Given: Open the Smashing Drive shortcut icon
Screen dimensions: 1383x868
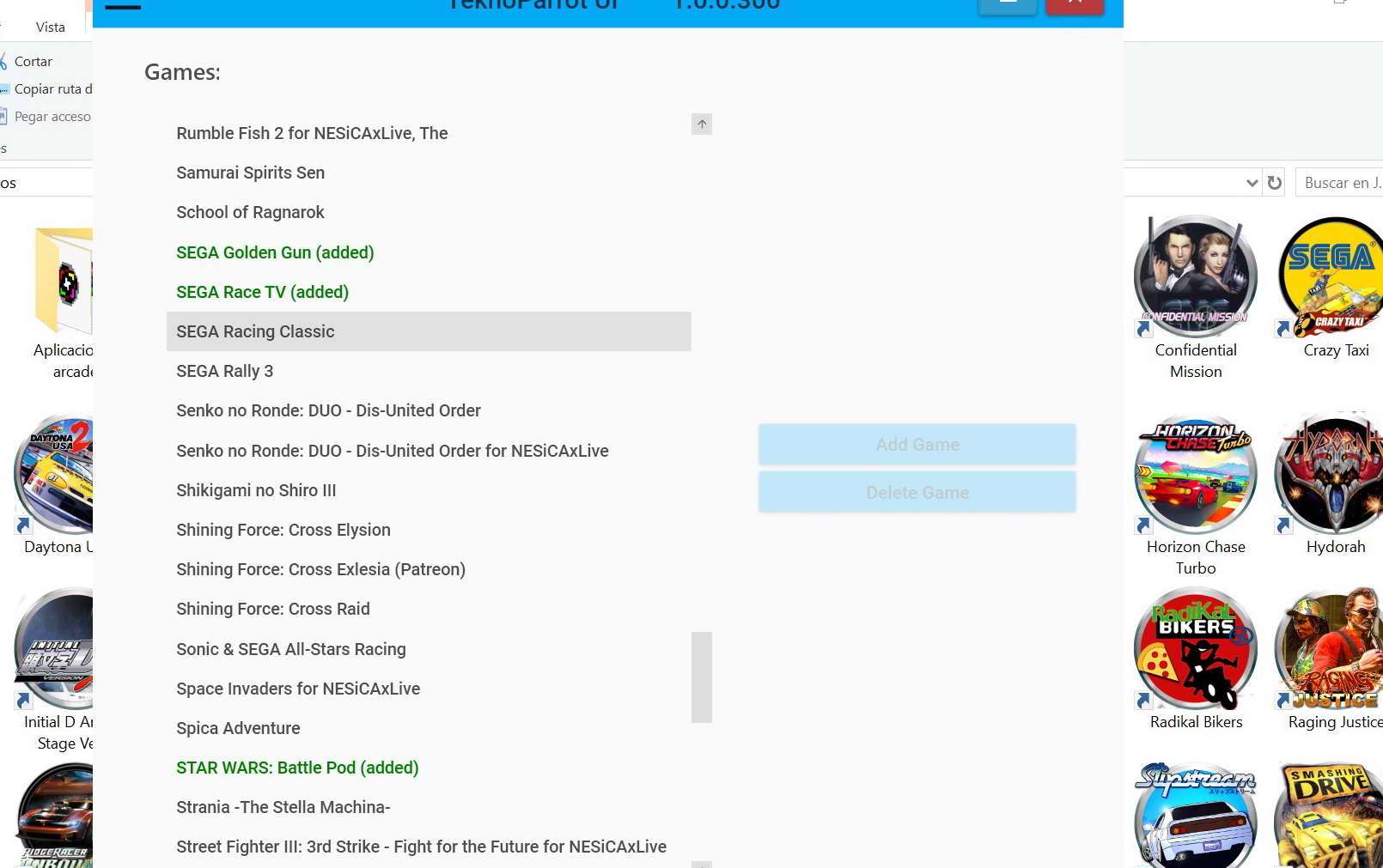Looking at the screenshot, I should tap(1331, 816).
